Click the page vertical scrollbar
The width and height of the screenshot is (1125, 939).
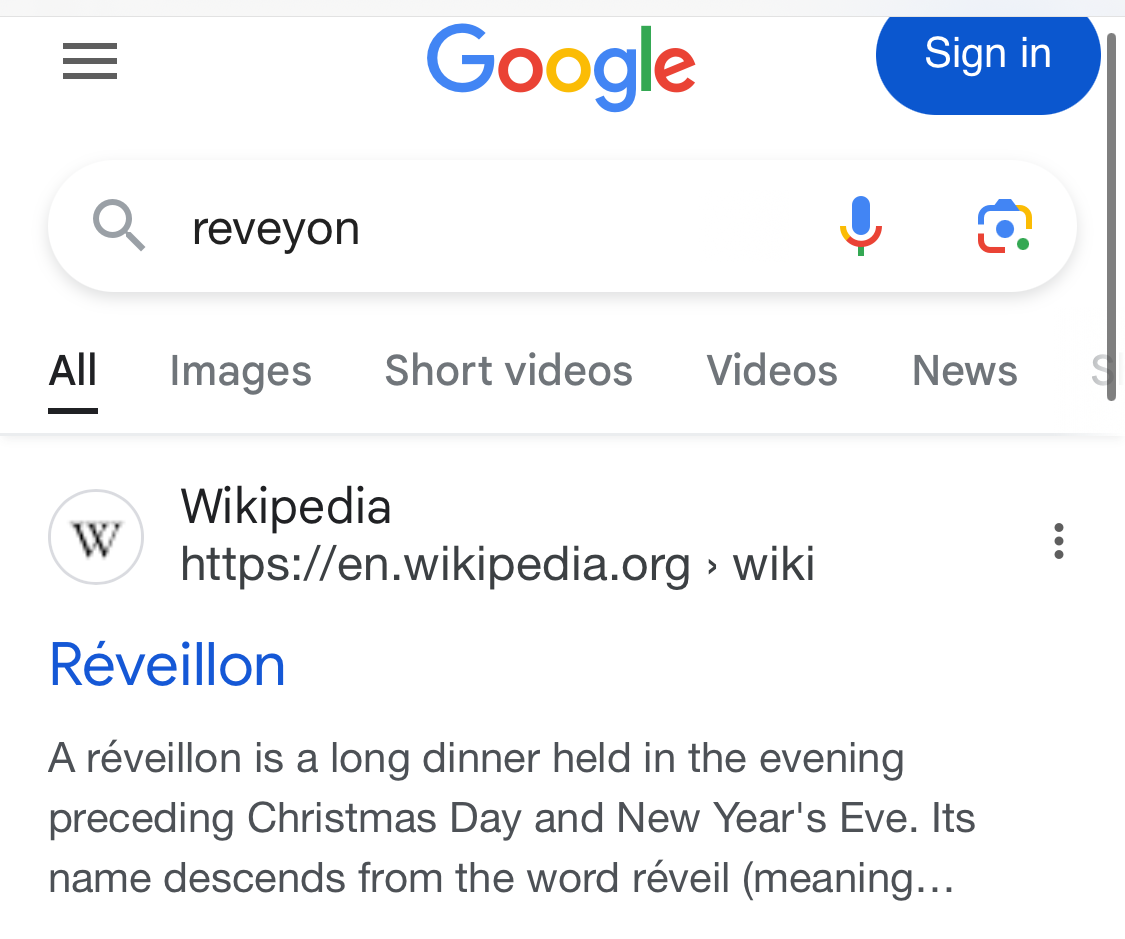(x=1111, y=215)
